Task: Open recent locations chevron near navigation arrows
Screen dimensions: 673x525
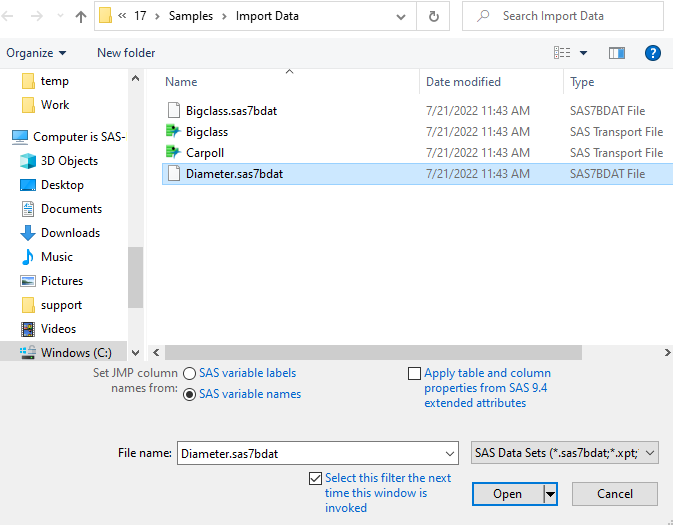Action: coord(61,16)
